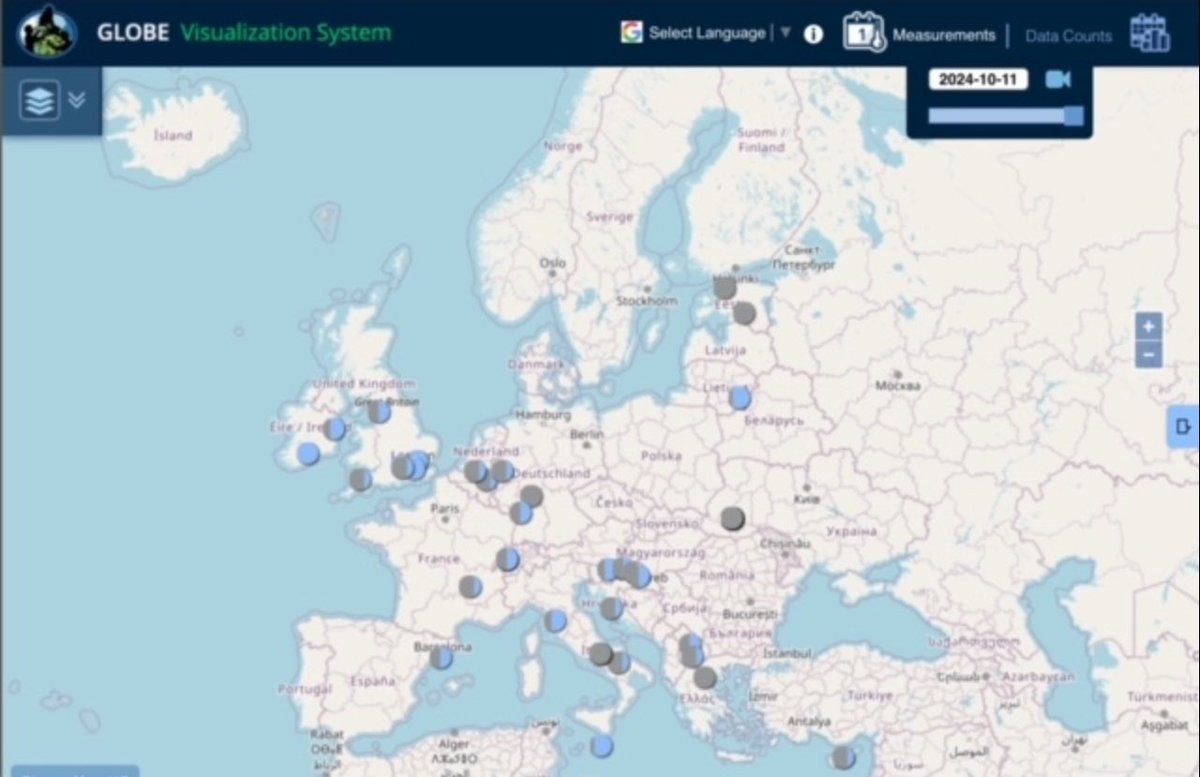
Task: Zoom out with the minus button
Action: coord(1149,354)
